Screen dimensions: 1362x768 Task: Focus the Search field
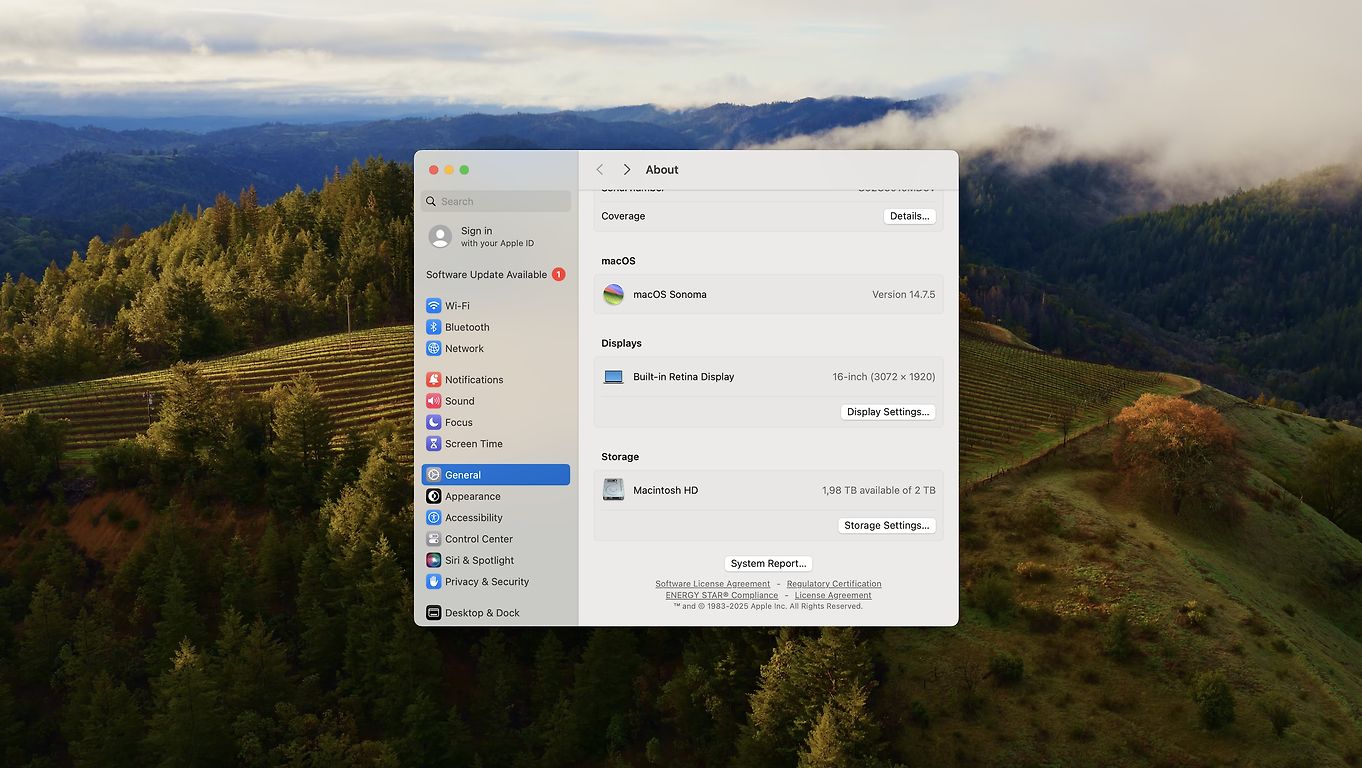496,201
